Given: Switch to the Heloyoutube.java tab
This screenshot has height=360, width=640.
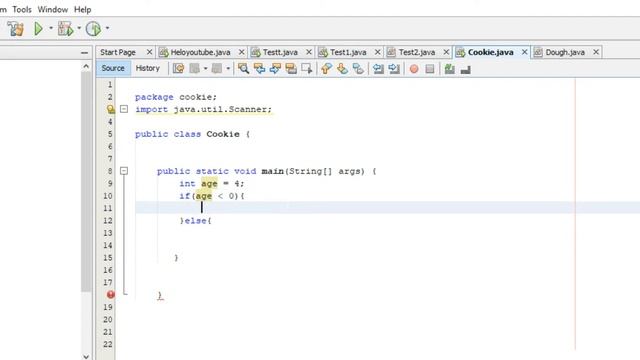Looking at the screenshot, I should [200, 52].
